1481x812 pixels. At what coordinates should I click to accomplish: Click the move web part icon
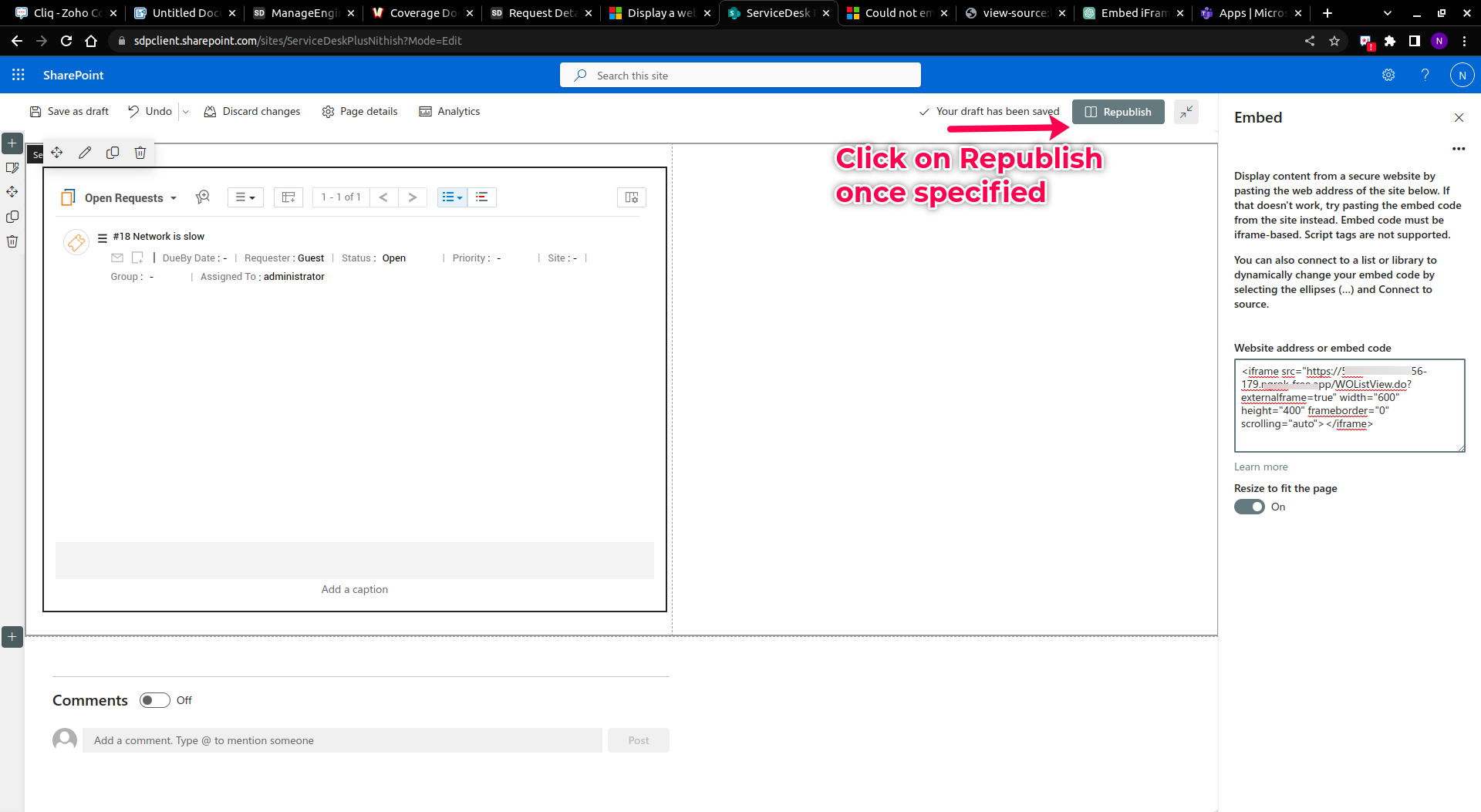57,153
